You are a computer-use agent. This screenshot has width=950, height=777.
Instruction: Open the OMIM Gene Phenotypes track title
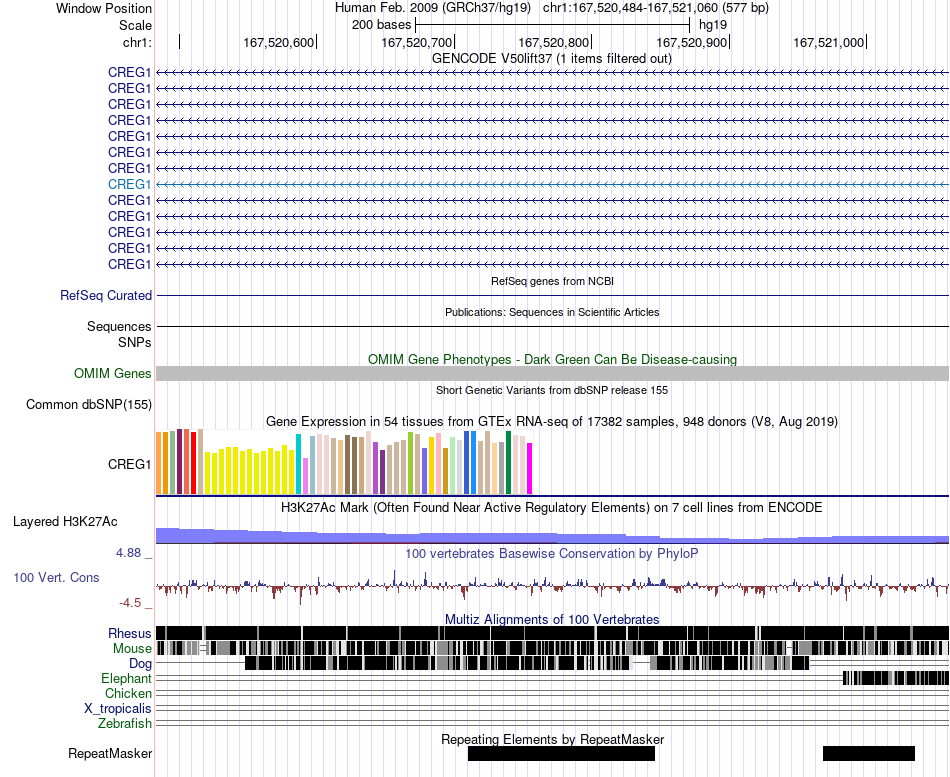[552, 359]
